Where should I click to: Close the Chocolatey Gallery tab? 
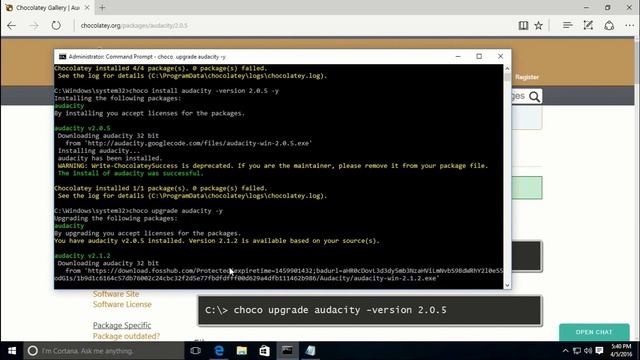[x=87, y=7]
